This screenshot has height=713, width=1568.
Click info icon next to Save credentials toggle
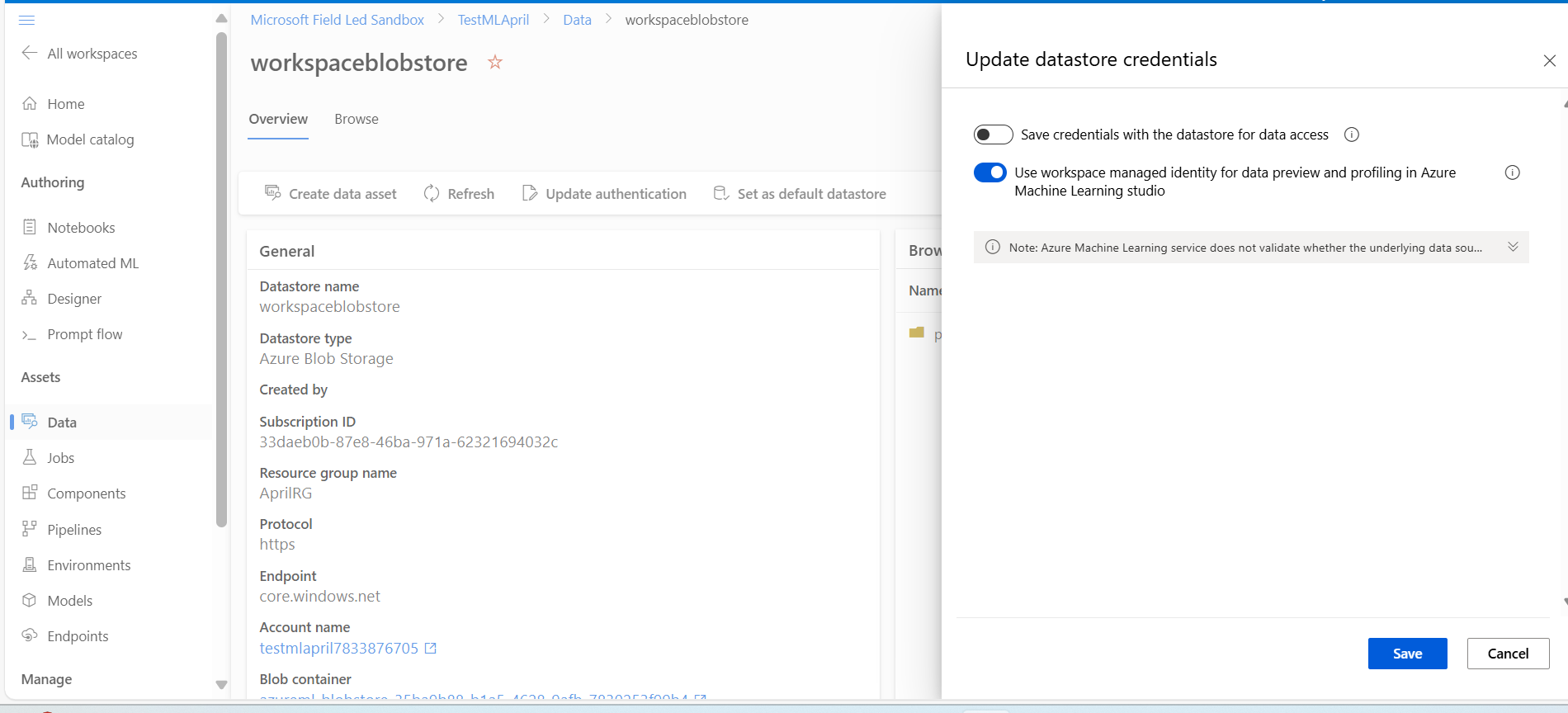1352,135
